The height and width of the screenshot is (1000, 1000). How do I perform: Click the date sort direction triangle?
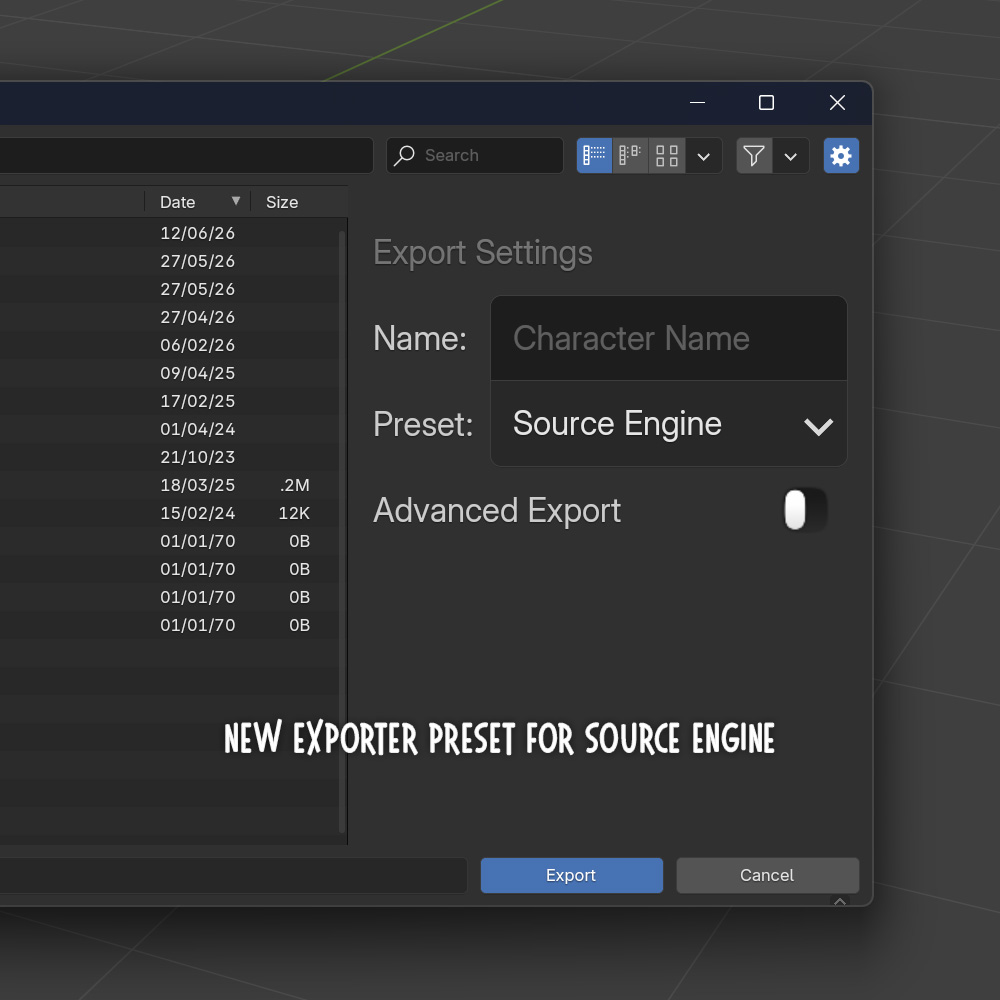pos(236,201)
